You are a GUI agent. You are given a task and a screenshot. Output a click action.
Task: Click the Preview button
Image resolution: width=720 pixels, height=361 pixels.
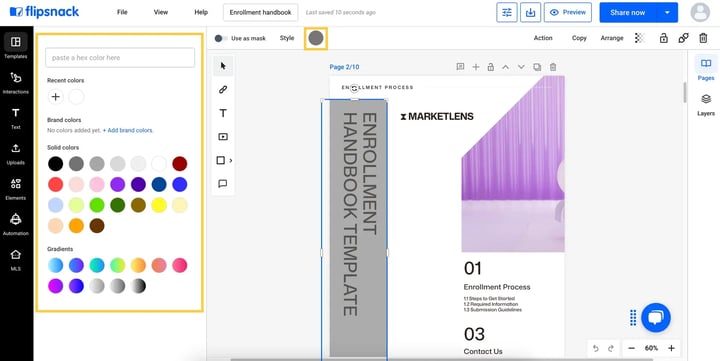[x=568, y=12]
